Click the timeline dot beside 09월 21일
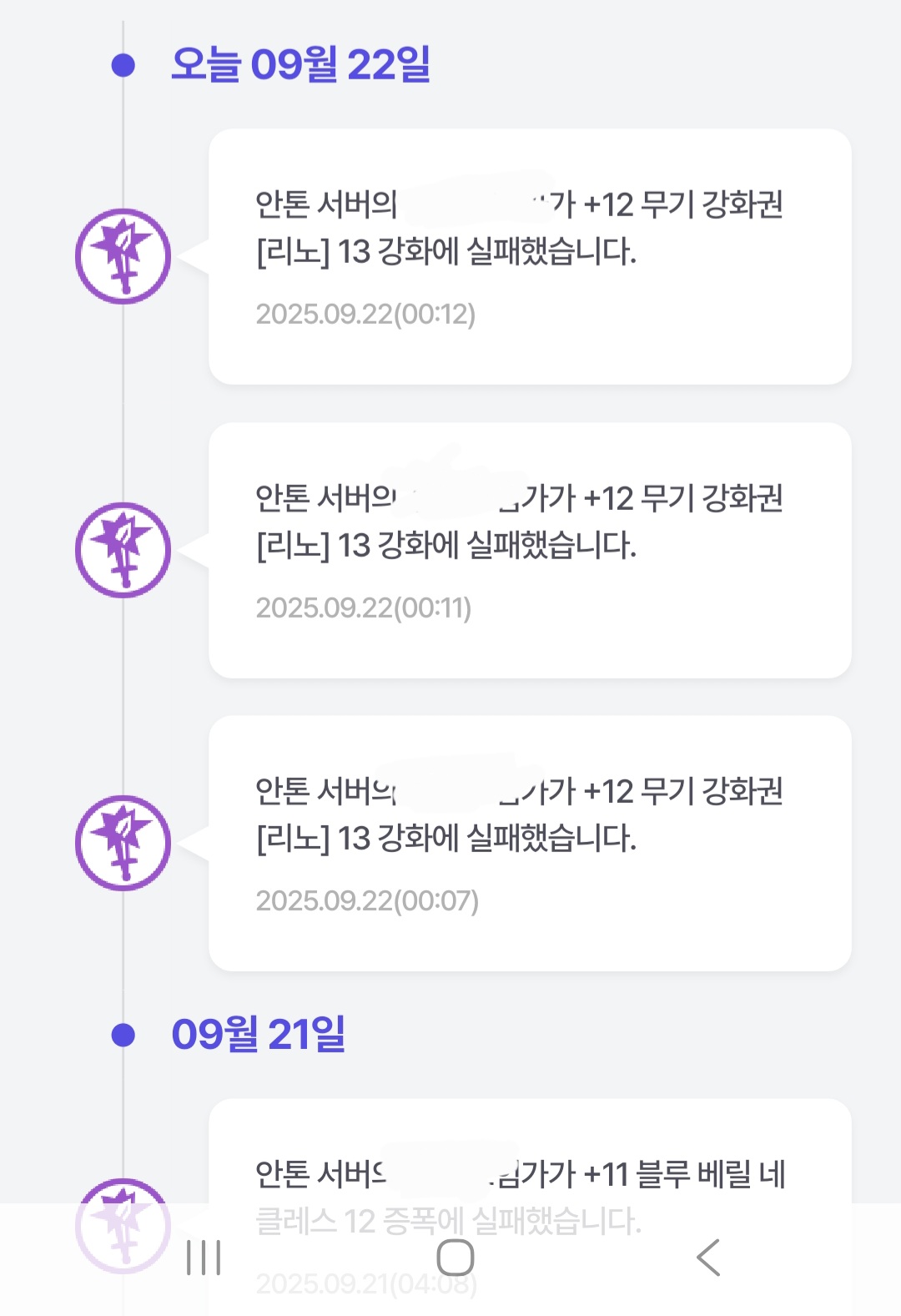 coord(123,1035)
